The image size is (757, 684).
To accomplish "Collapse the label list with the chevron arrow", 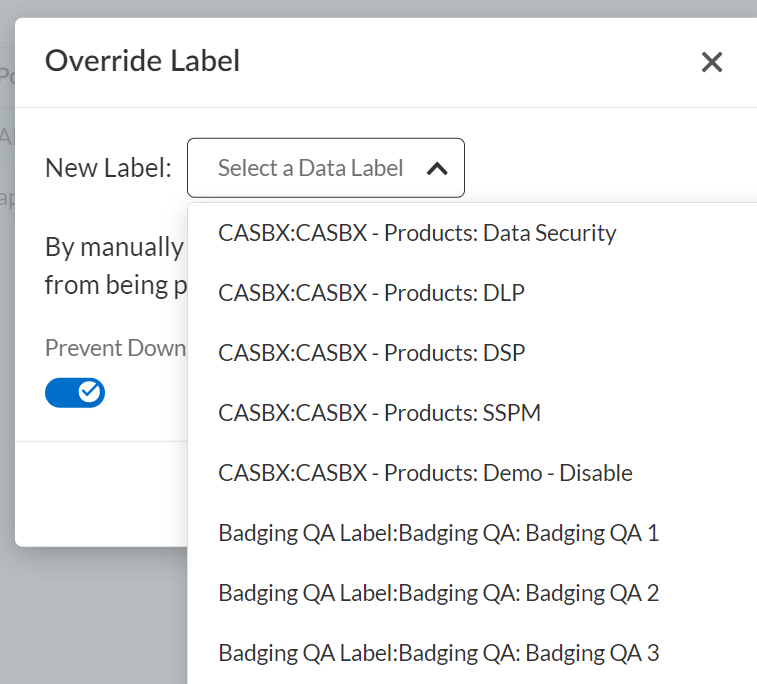I will pyautogui.click(x=437, y=168).
